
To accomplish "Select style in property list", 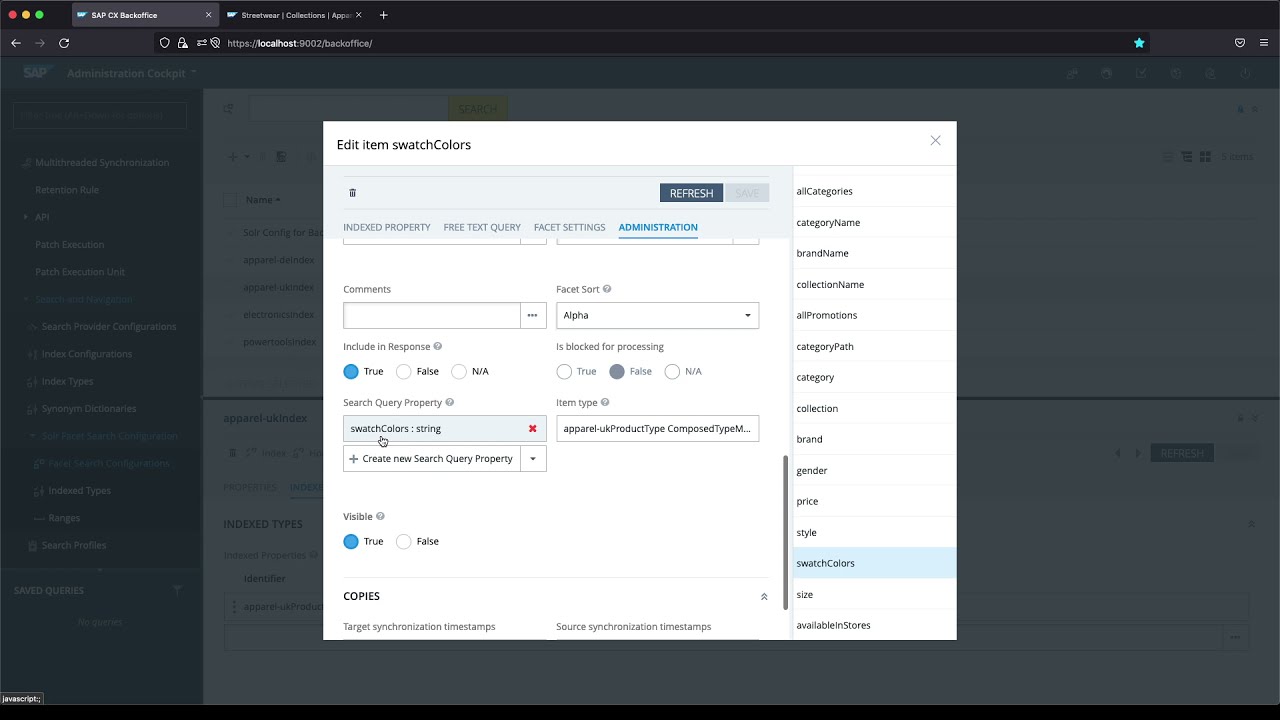I will (874, 532).
